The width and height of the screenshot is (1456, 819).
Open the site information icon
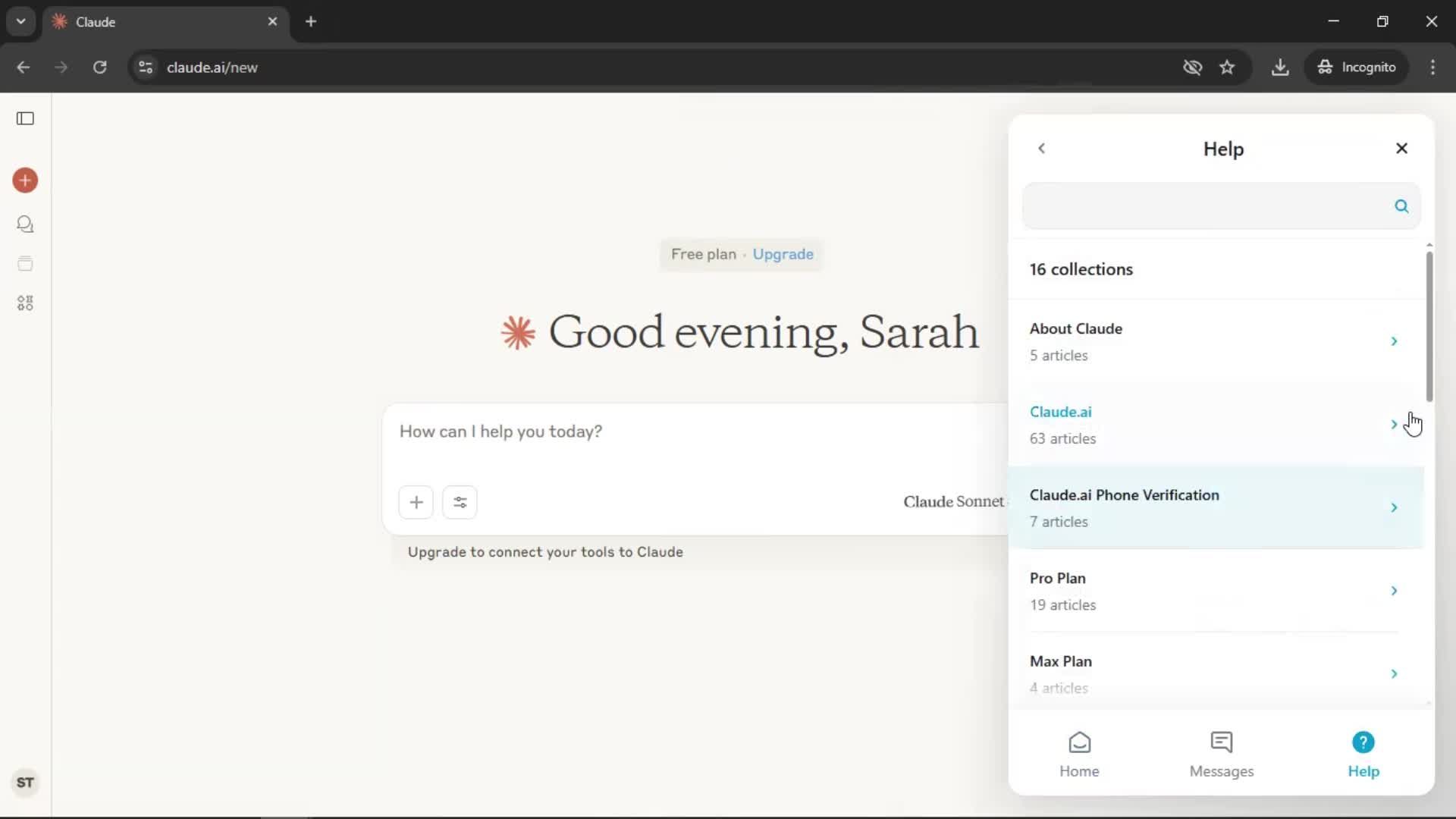146,67
